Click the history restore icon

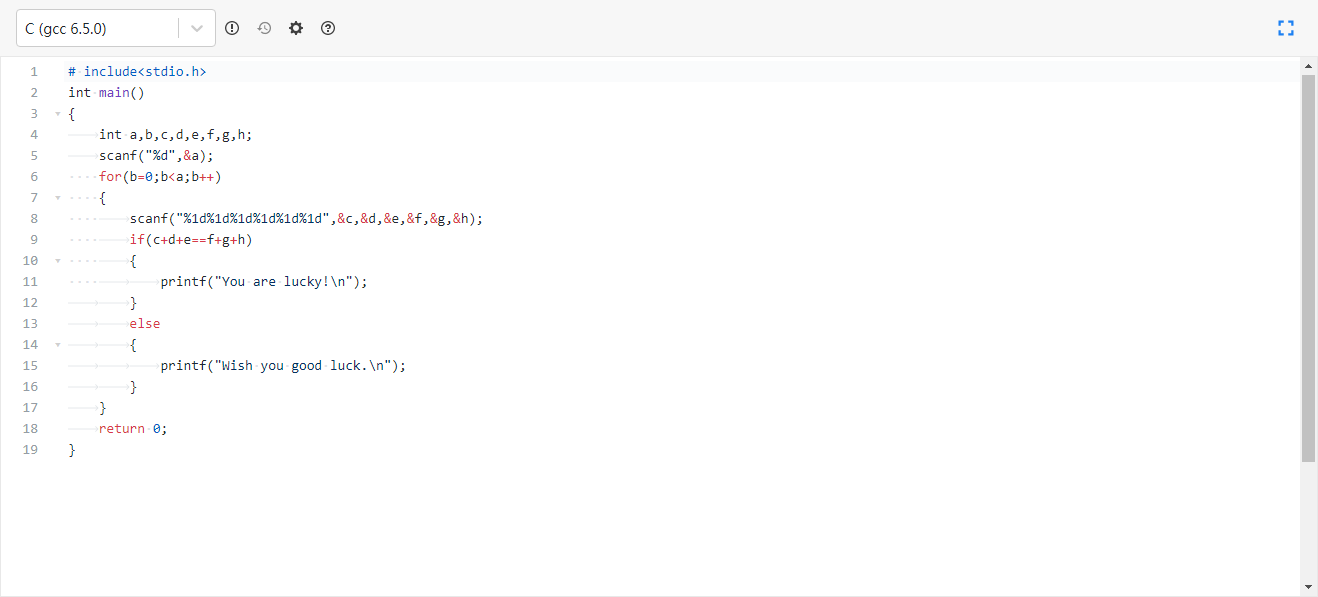coord(264,28)
